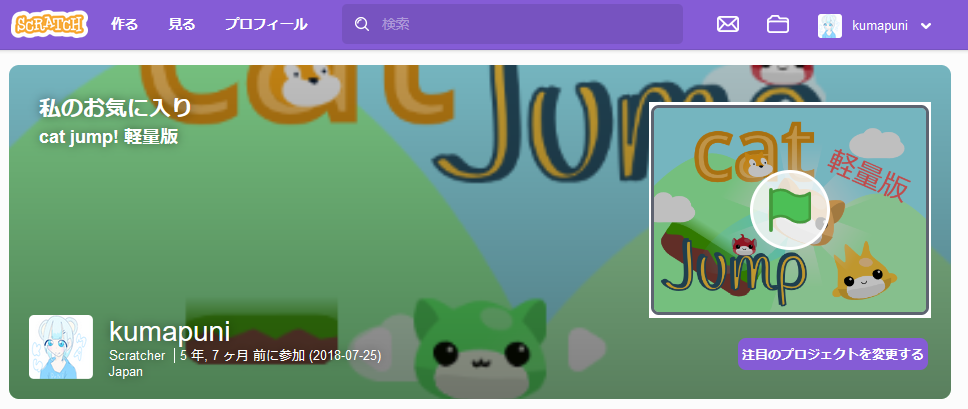
Task: Click the 私のお気に入り heading label
Action: 114,108
